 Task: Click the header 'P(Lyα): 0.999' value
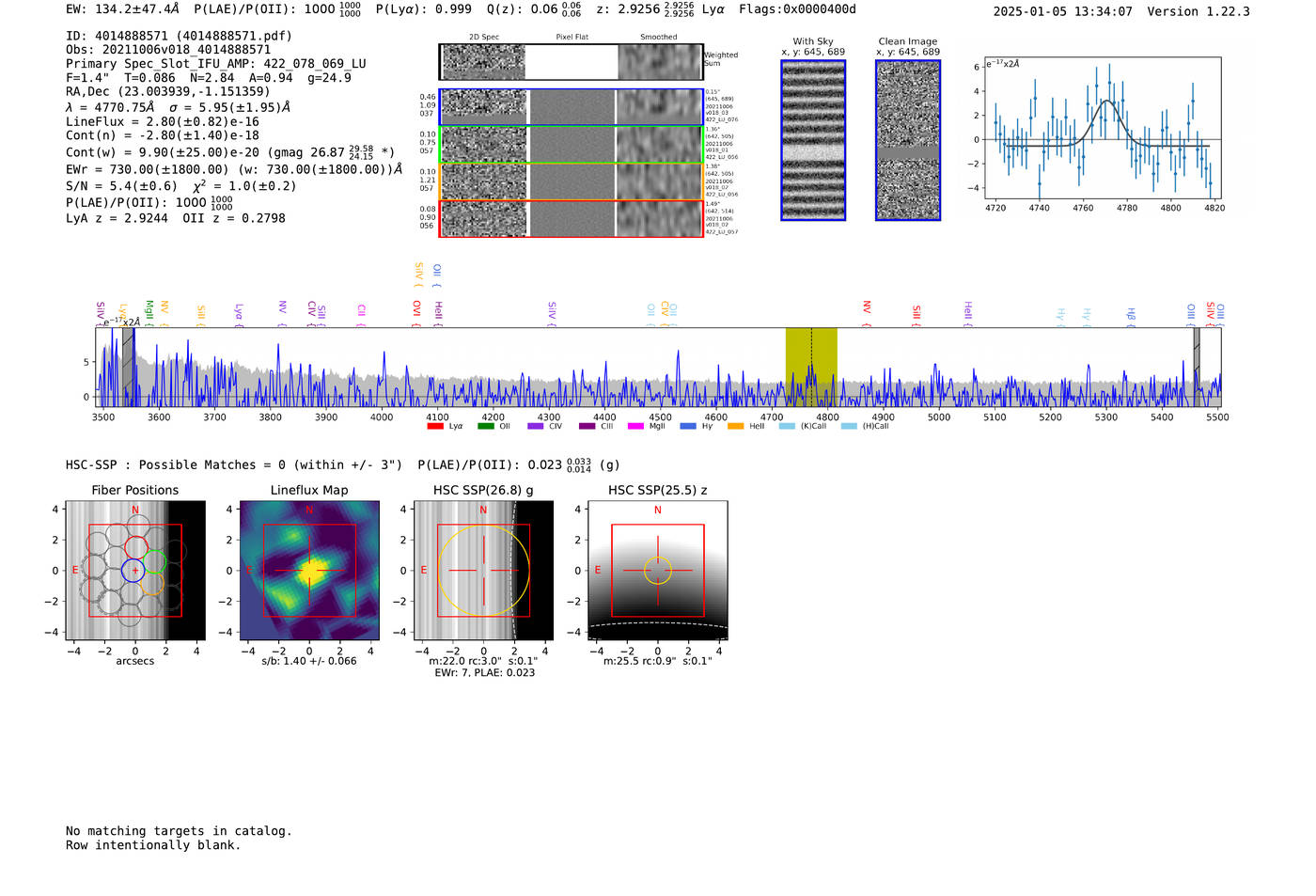(424, 9)
